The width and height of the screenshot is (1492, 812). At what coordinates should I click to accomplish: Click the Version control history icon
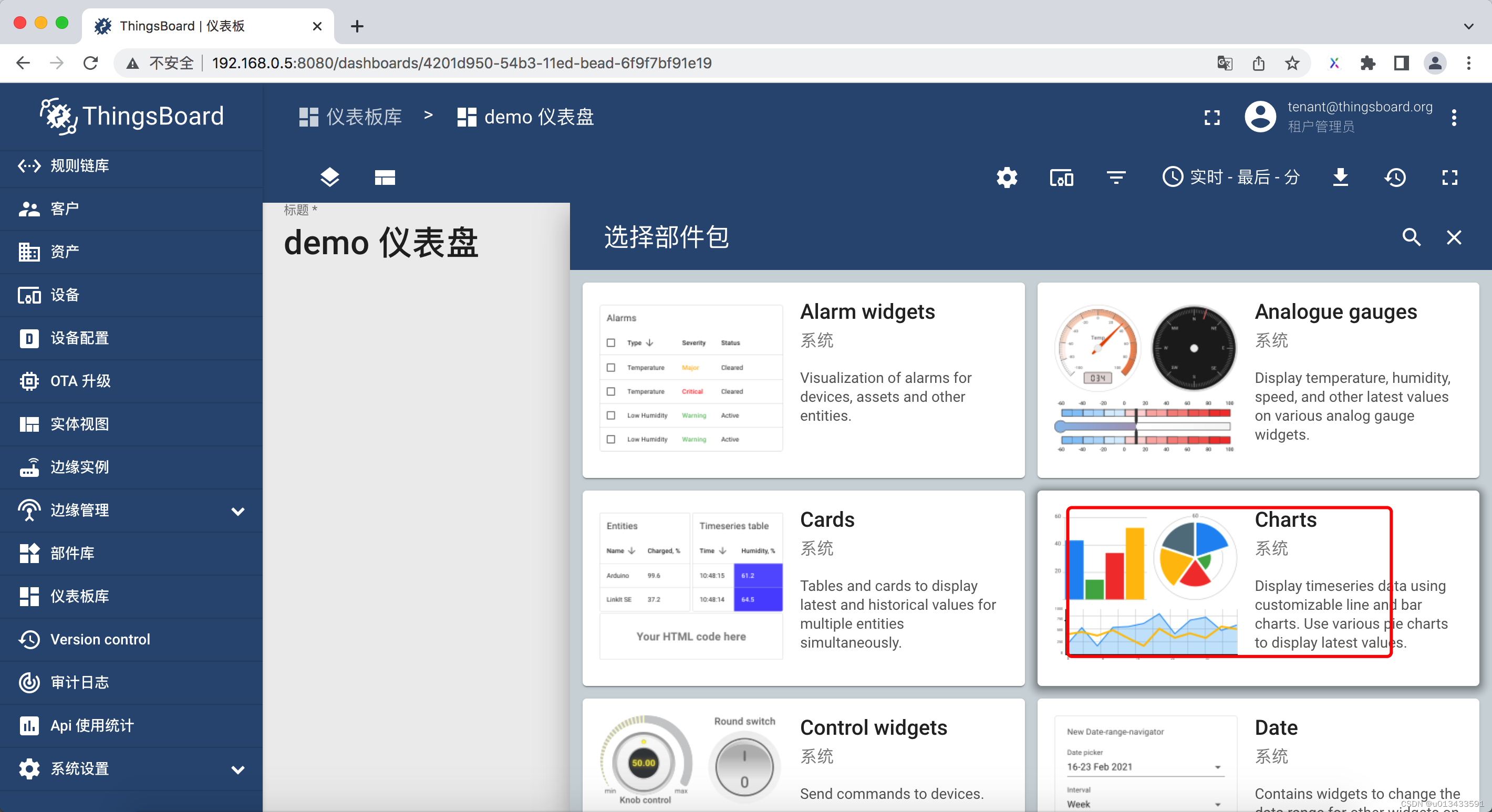29,639
